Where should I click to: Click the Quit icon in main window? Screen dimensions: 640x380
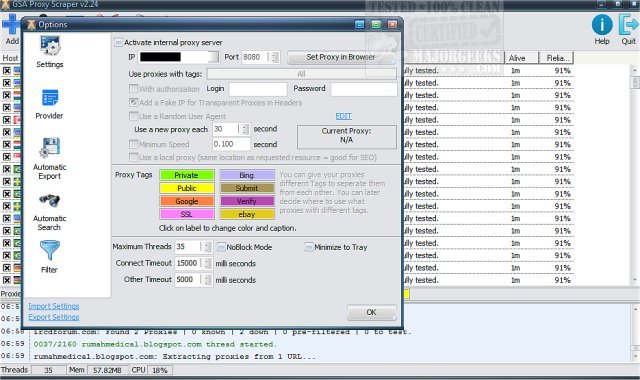click(628, 29)
